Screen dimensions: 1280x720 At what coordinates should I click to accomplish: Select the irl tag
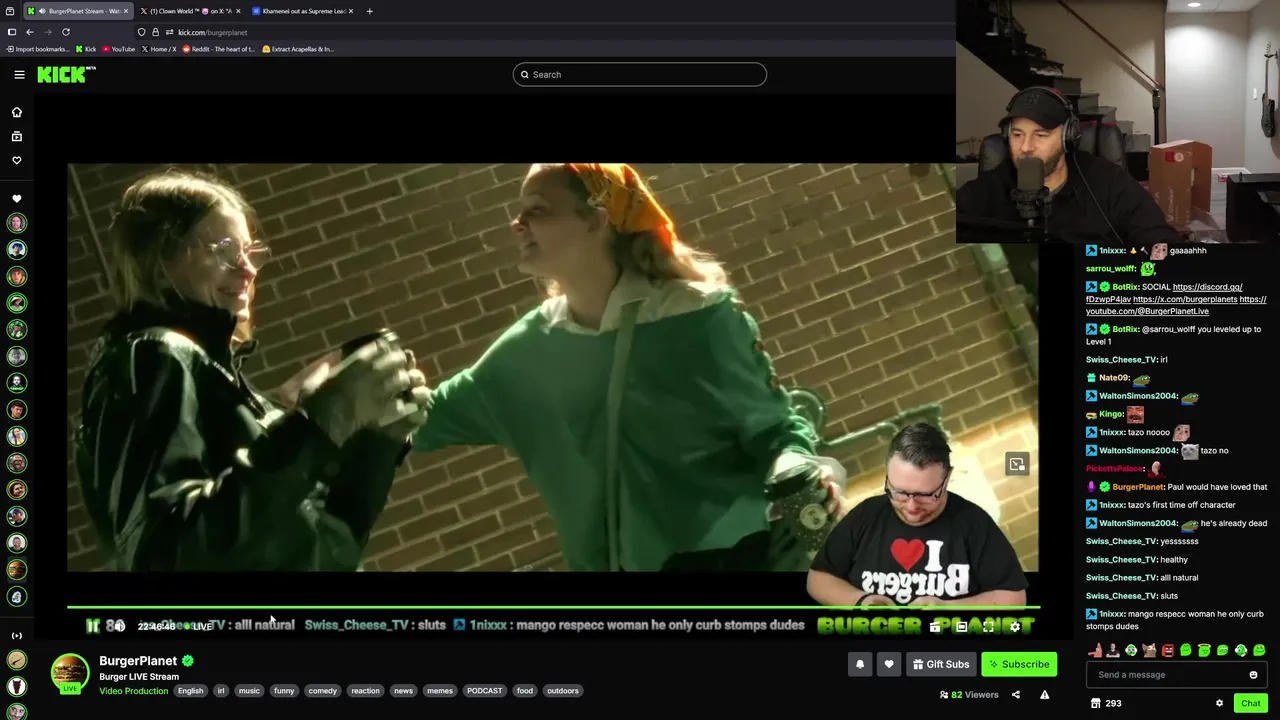click(221, 691)
